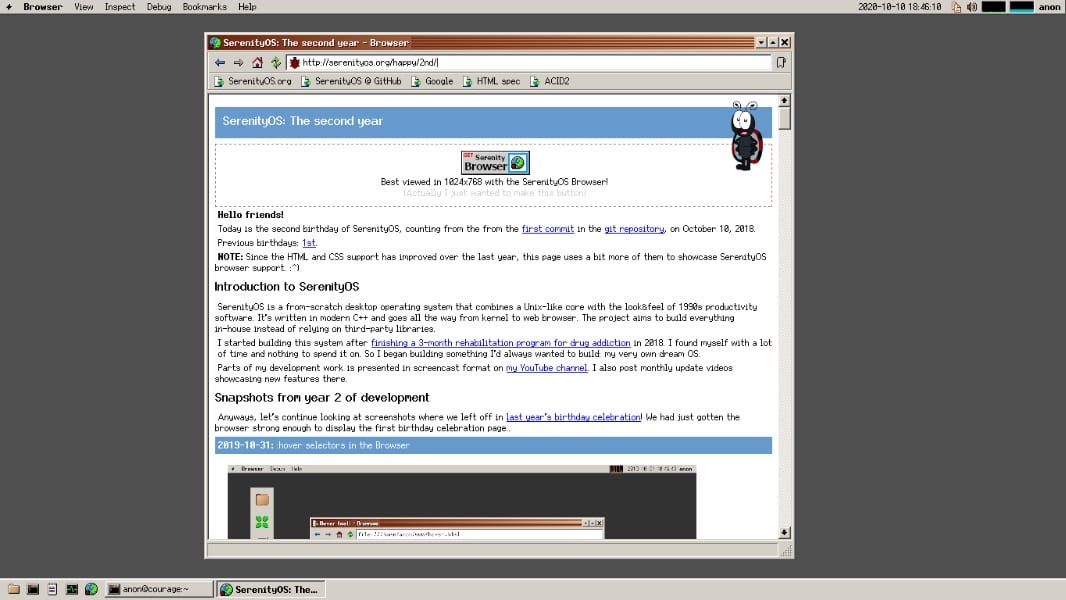The width and height of the screenshot is (1066, 600).
Task: Open the system monitor icon in the taskbar
Action: (71, 589)
